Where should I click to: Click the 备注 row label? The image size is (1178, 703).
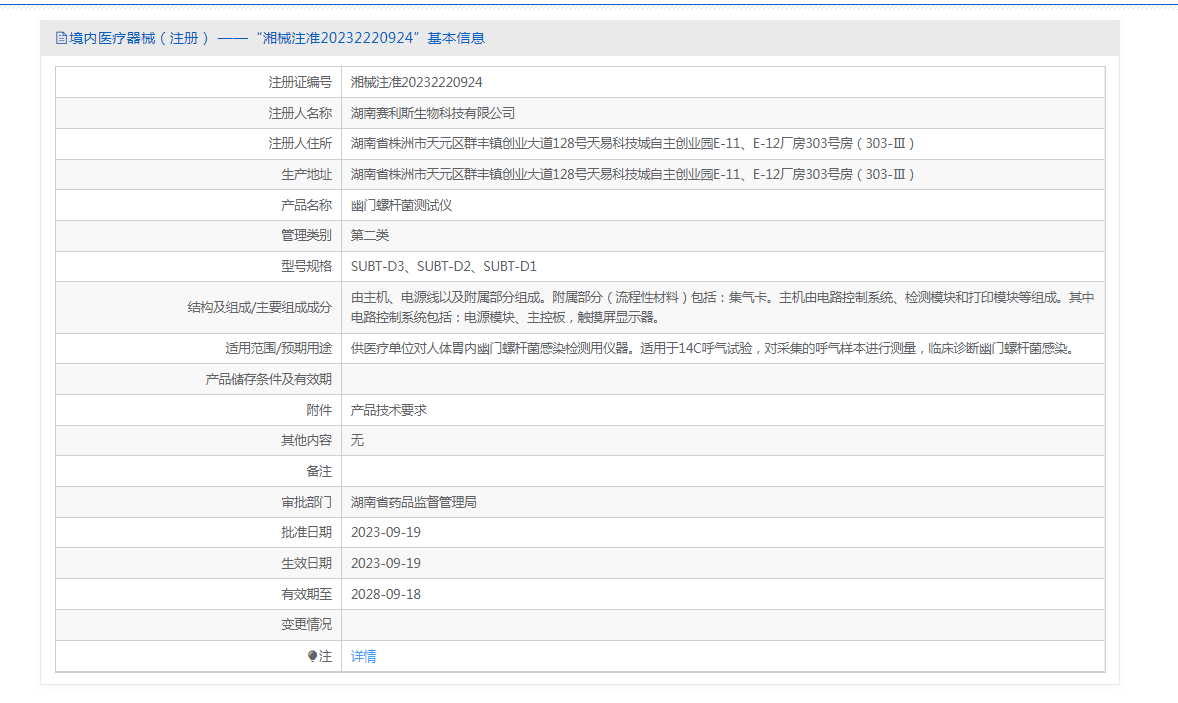(x=319, y=471)
